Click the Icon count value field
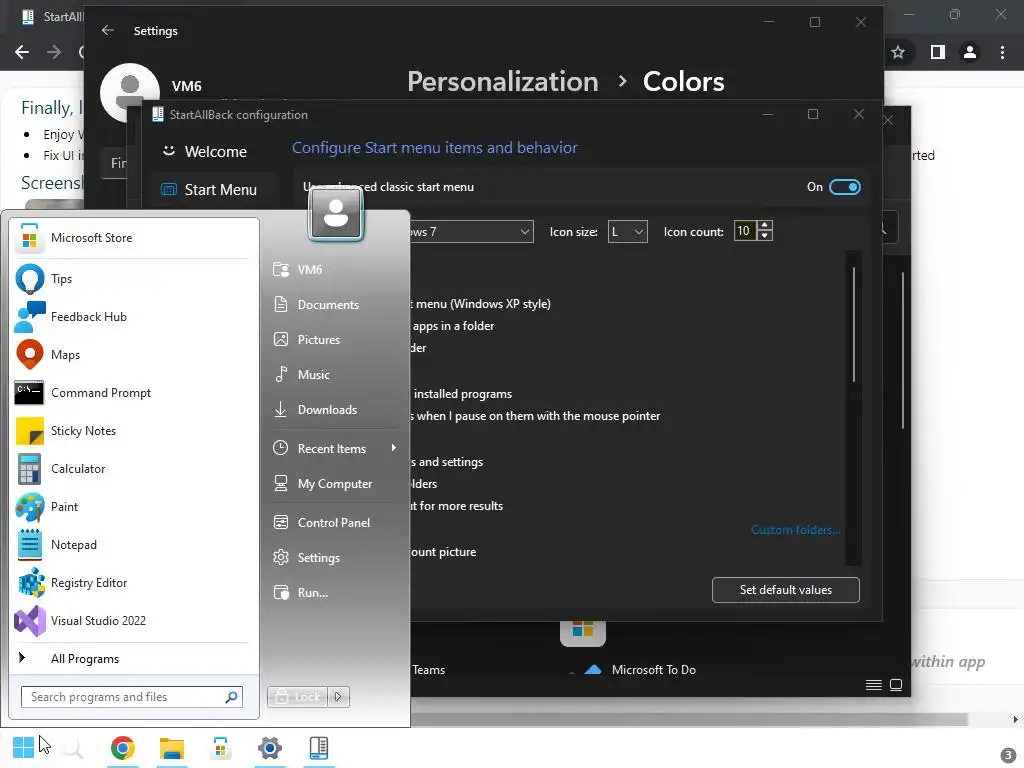This screenshot has width=1024, height=768. click(x=744, y=231)
